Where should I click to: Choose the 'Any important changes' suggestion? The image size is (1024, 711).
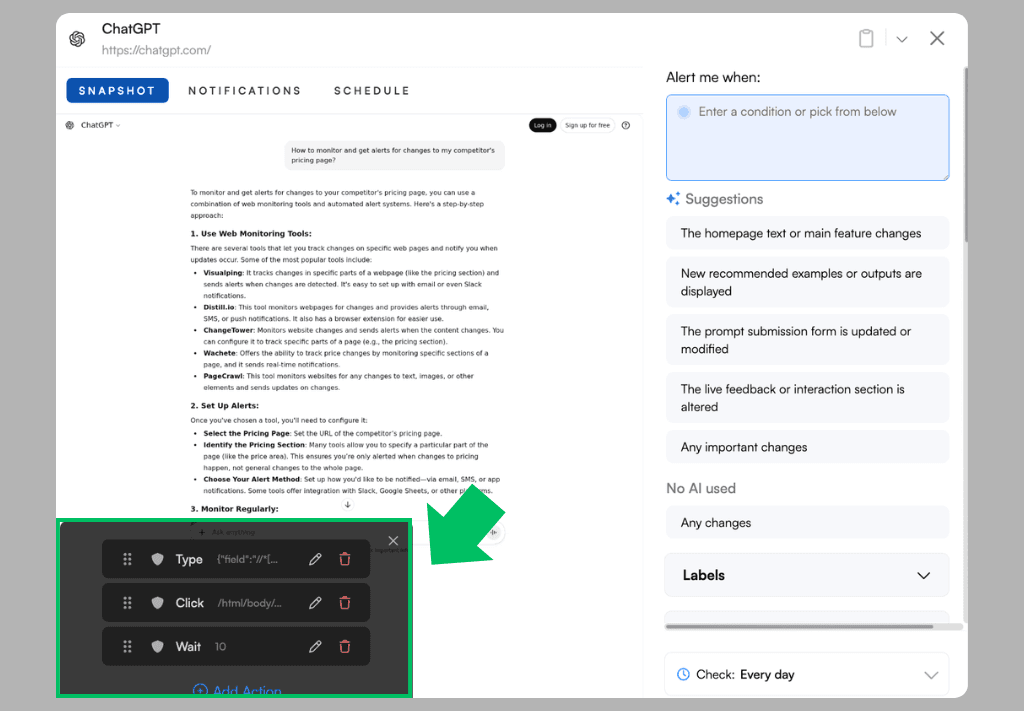(806, 447)
